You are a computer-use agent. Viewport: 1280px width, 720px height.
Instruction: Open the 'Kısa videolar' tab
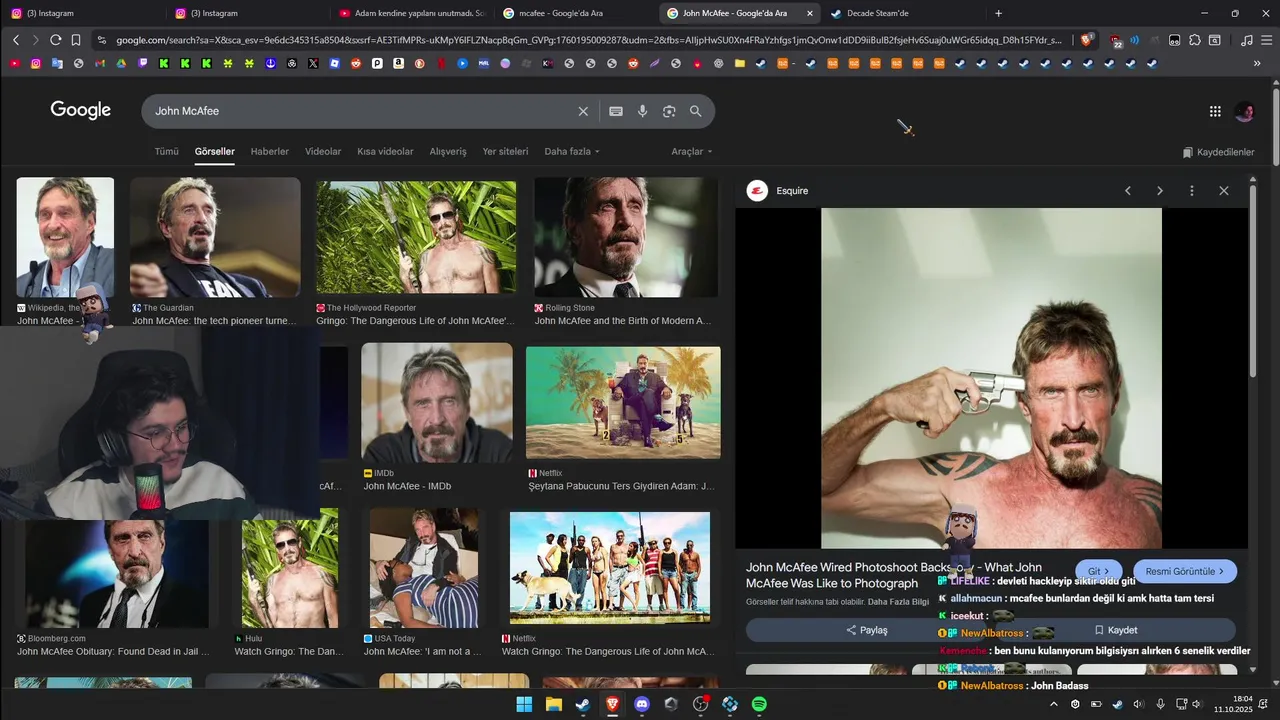[385, 152]
